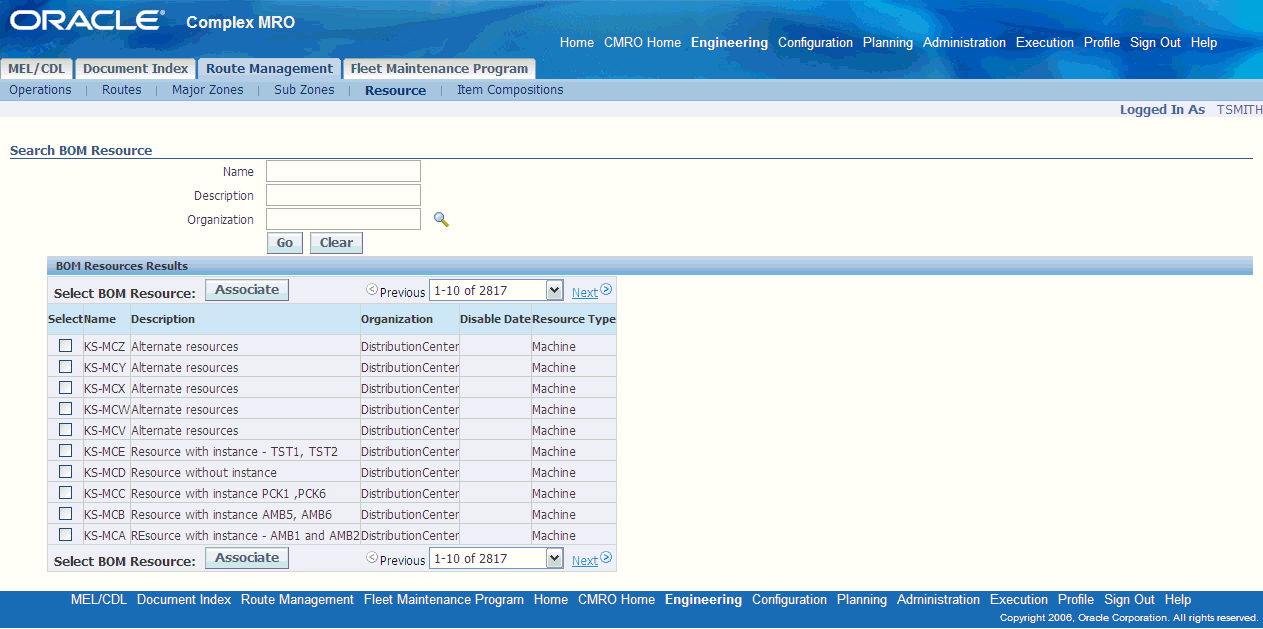Switch to the MEL/CDL tab

(36, 69)
